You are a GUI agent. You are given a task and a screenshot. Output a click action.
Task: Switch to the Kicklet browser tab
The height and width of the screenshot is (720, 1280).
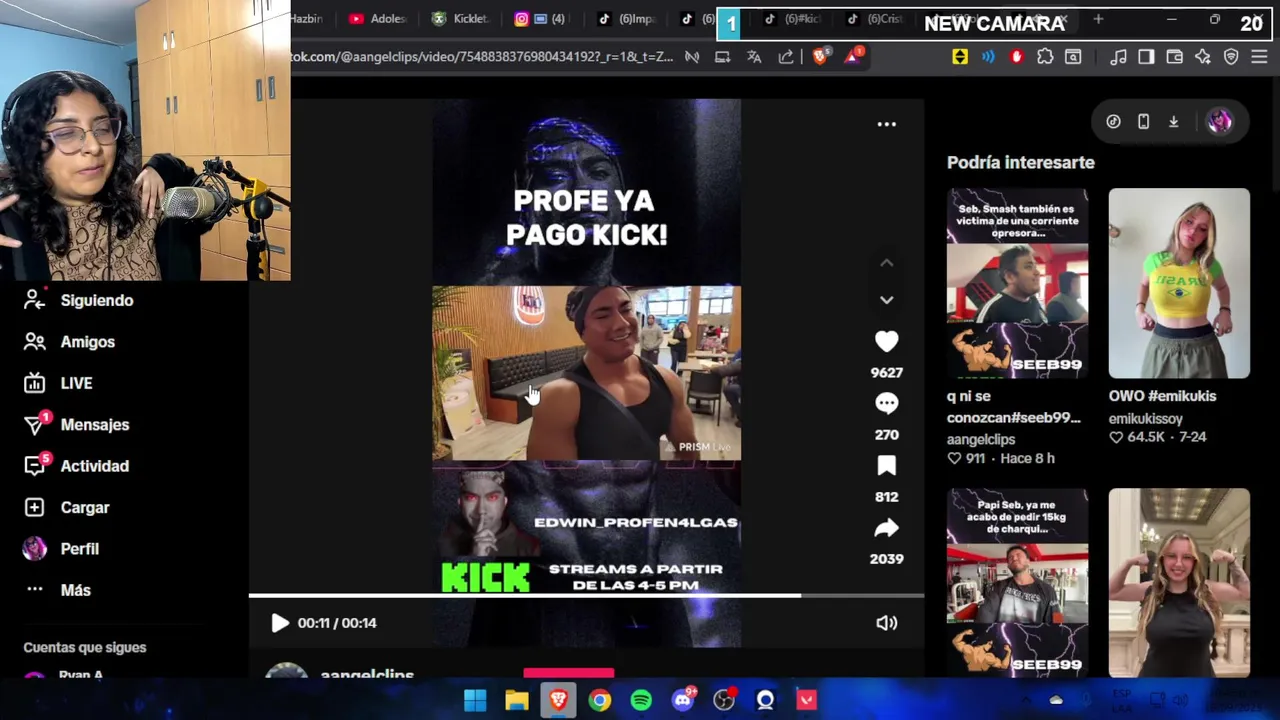point(460,18)
